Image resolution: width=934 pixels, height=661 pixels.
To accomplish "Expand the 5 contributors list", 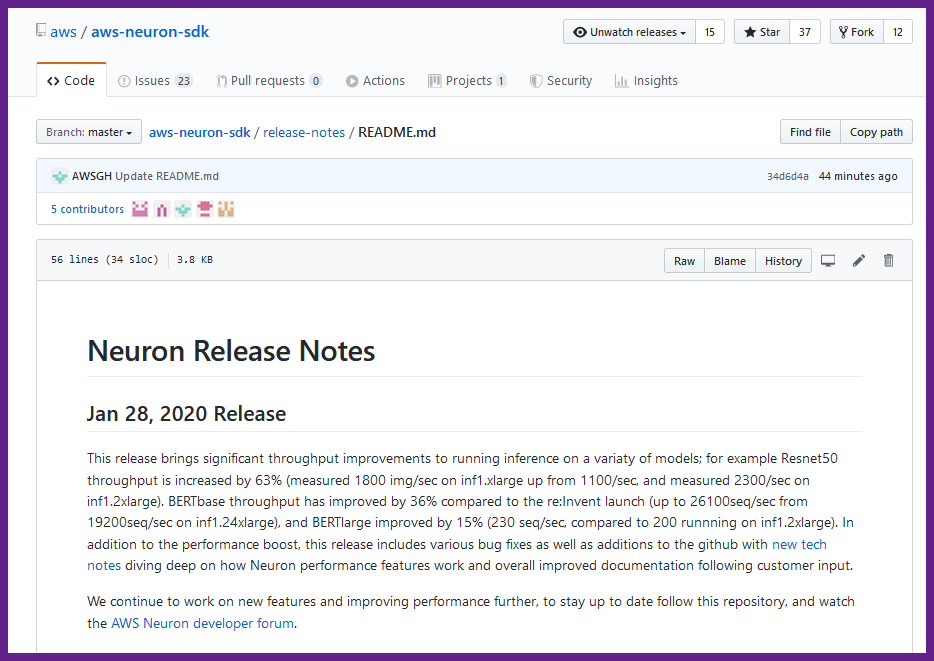I will 88,209.
